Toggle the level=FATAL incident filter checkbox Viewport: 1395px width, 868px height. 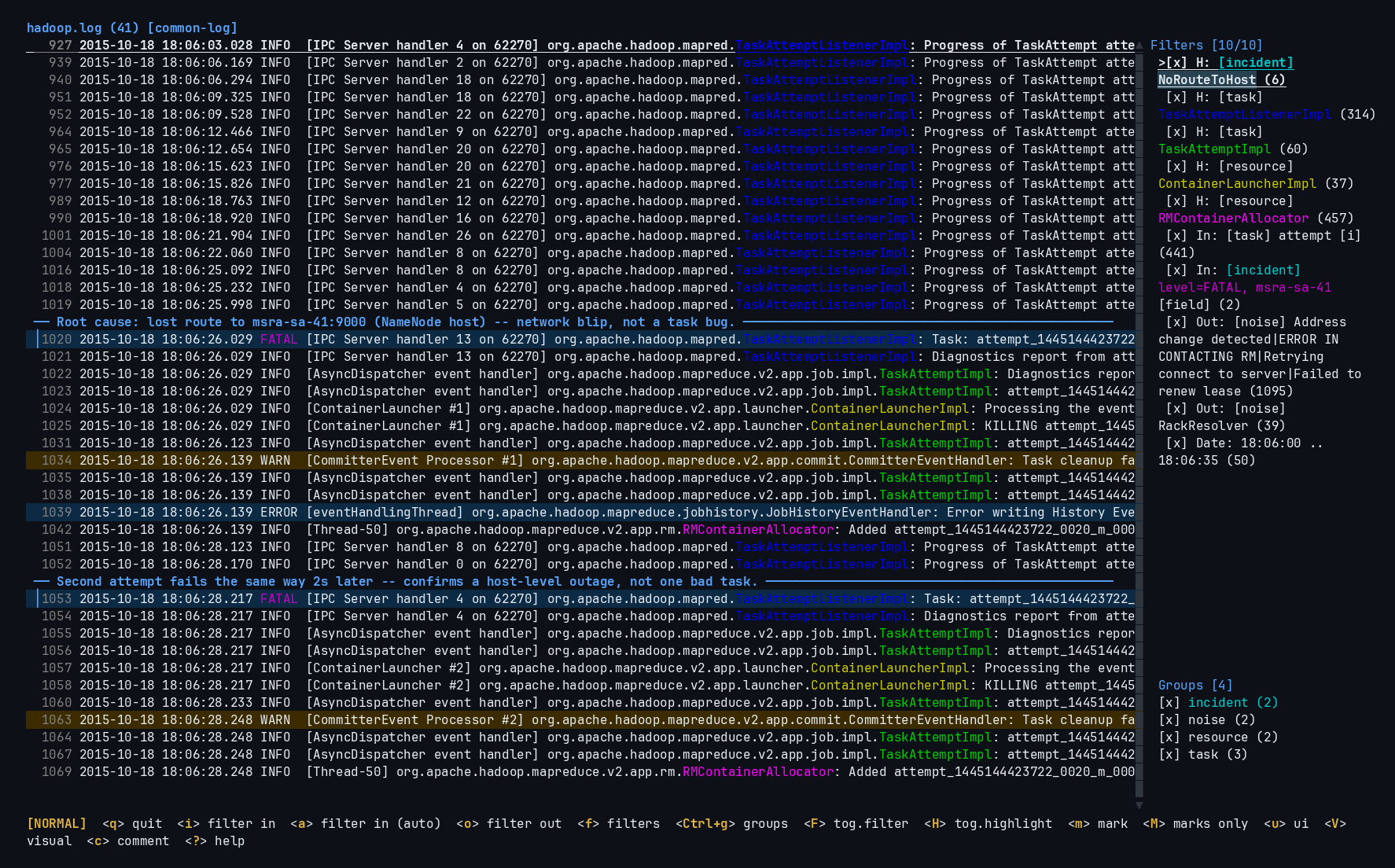1176,270
